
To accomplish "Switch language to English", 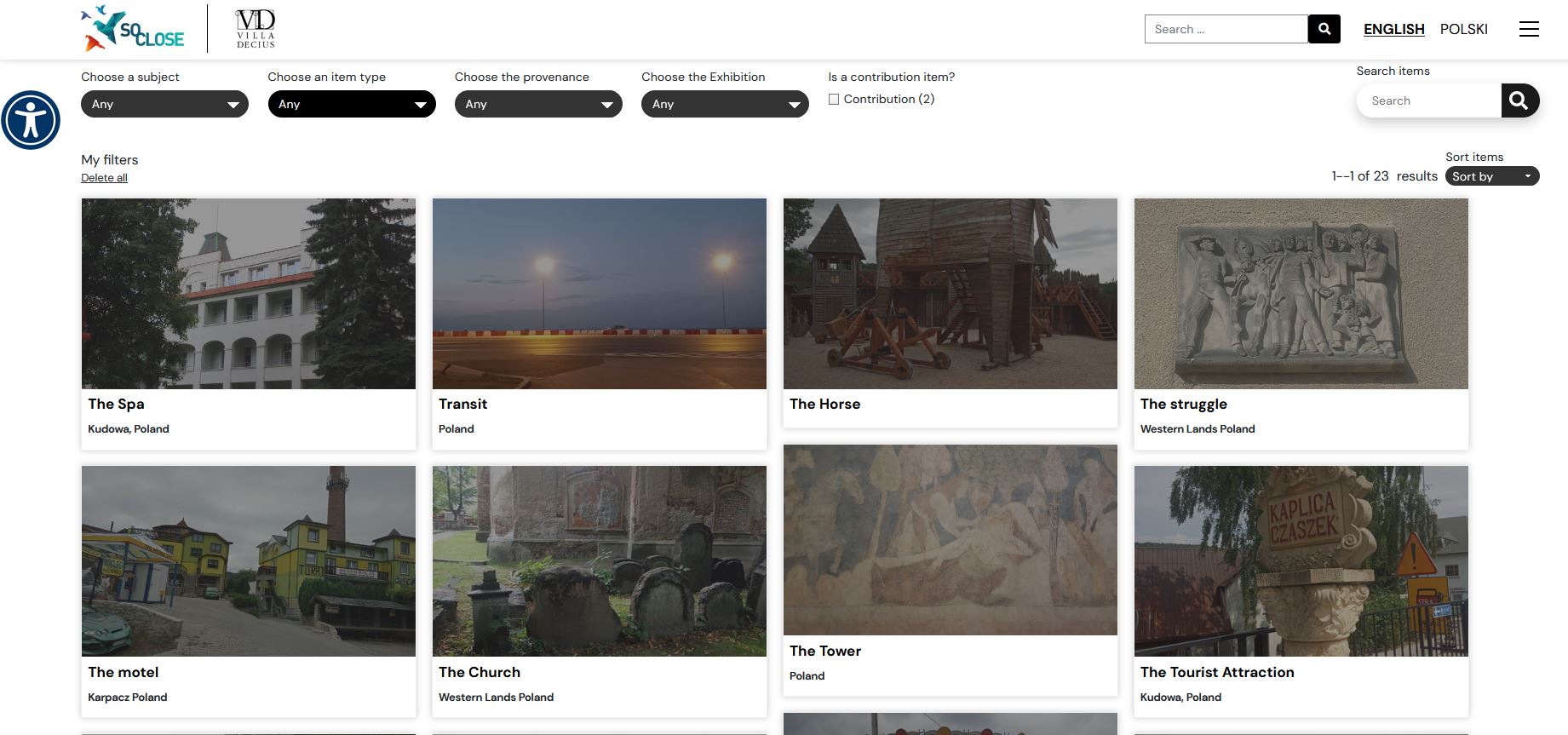I will coord(1393,29).
